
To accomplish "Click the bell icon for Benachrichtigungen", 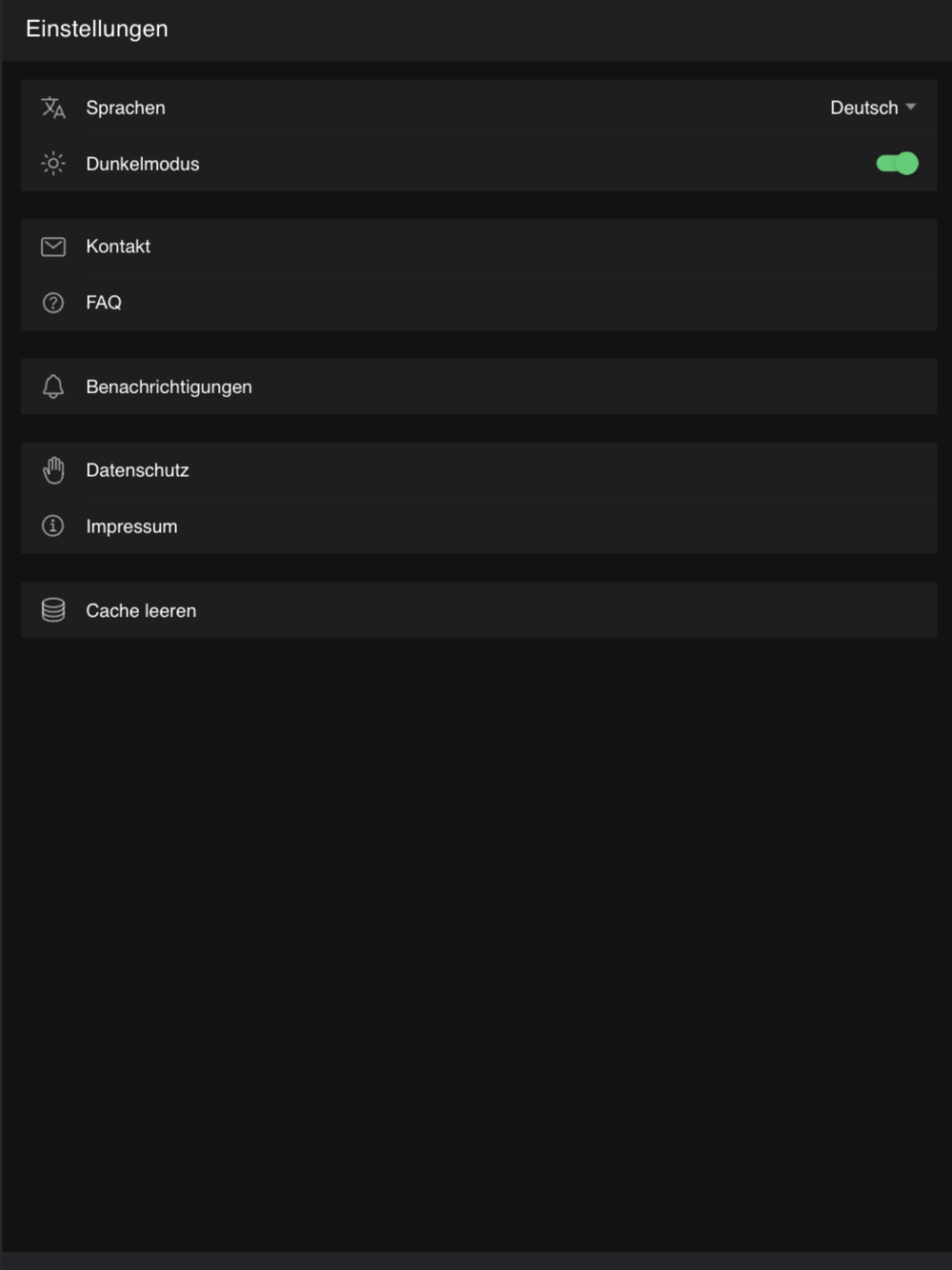I will coord(53,387).
